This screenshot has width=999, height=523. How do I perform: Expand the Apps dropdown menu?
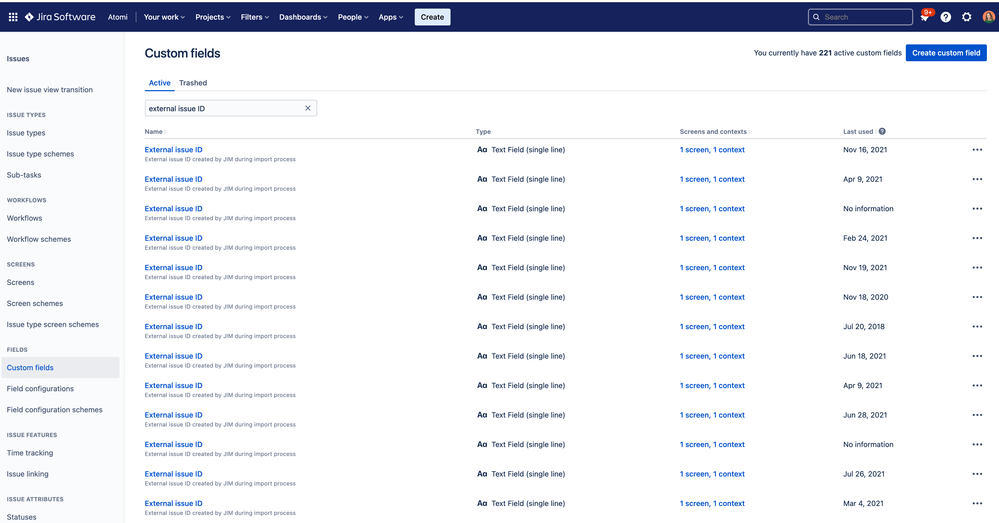(391, 17)
